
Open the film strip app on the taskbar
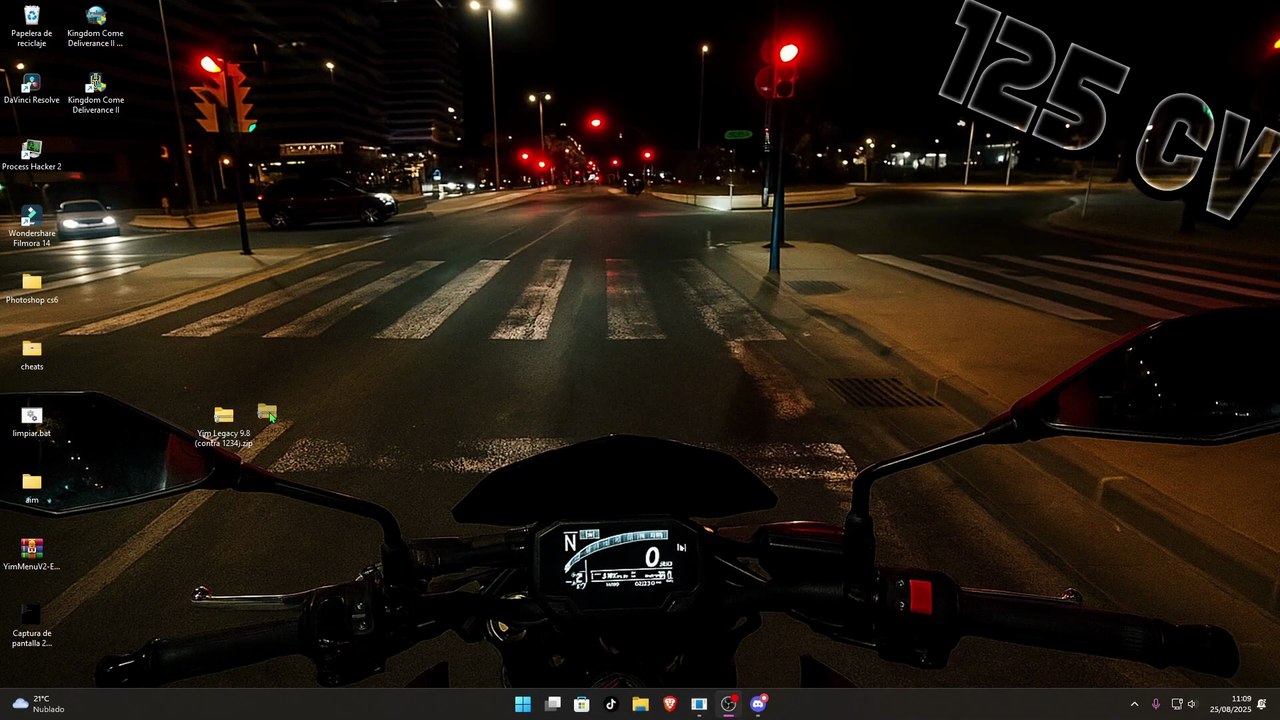coord(699,704)
